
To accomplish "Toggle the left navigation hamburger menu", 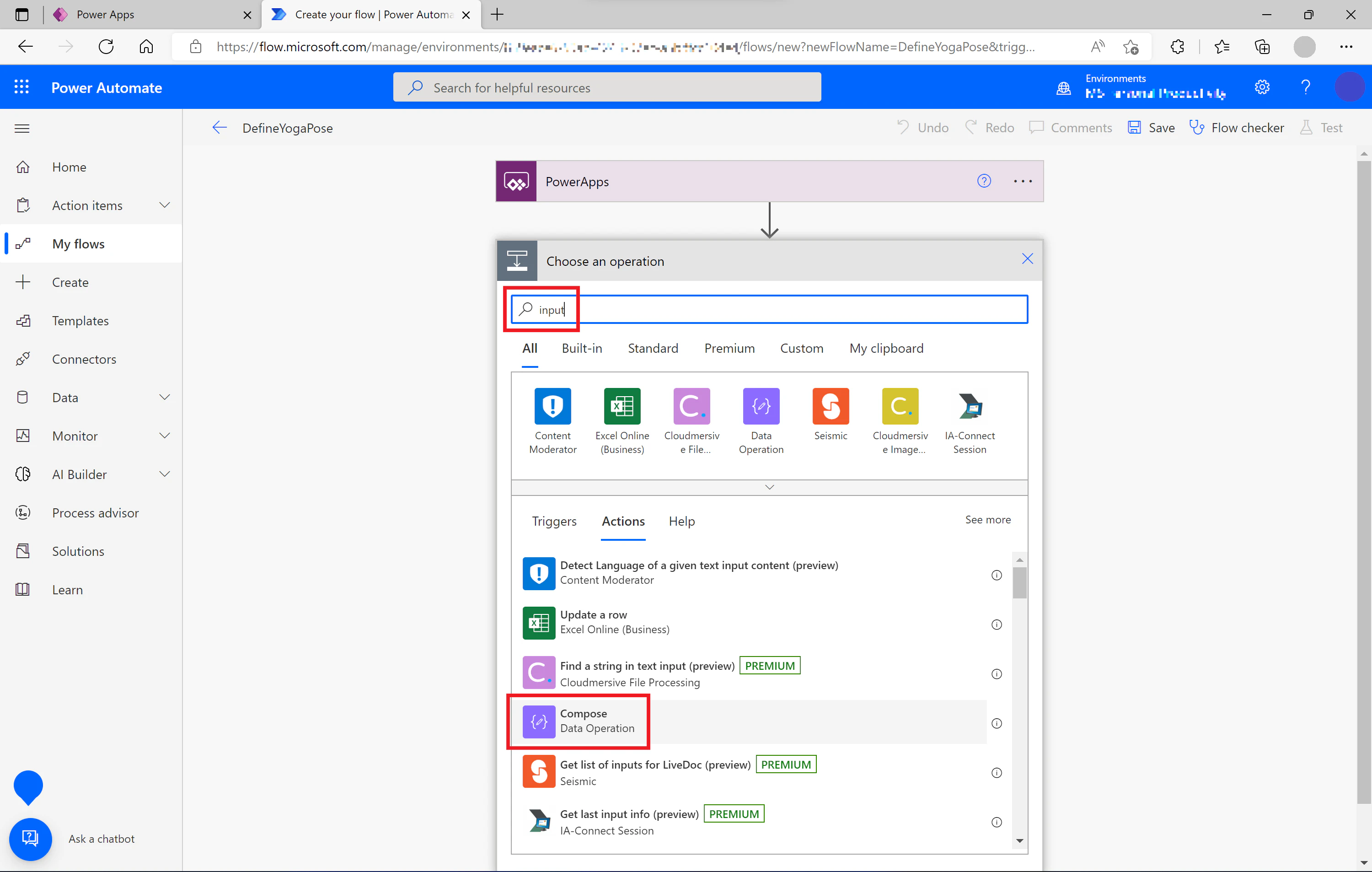I will point(21,128).
